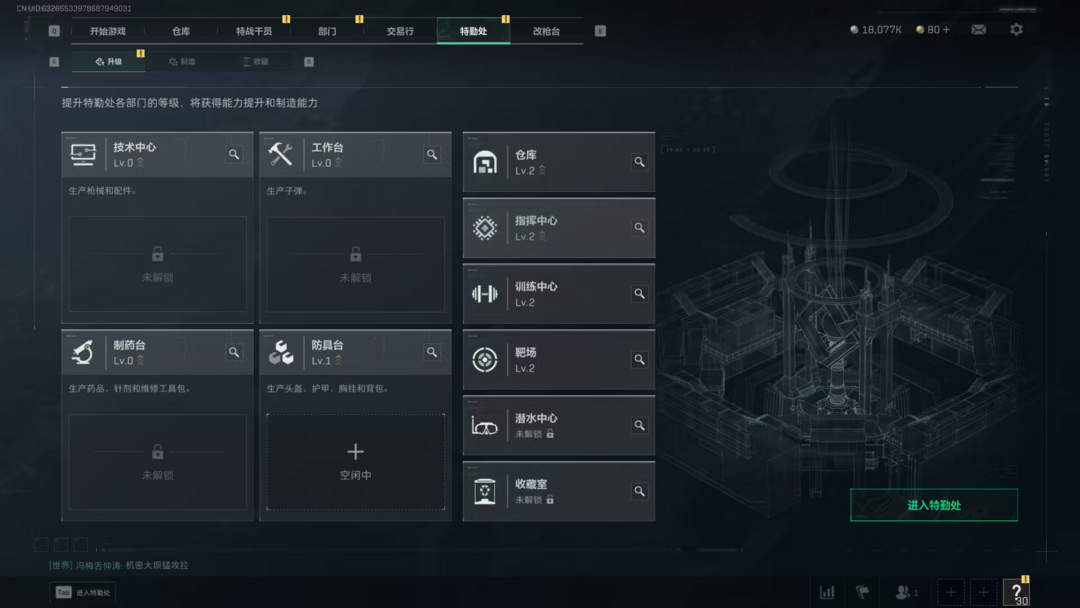Inspect 潜水中心 with magnifier icon
1080x608 pixels.
click(639, 426)
